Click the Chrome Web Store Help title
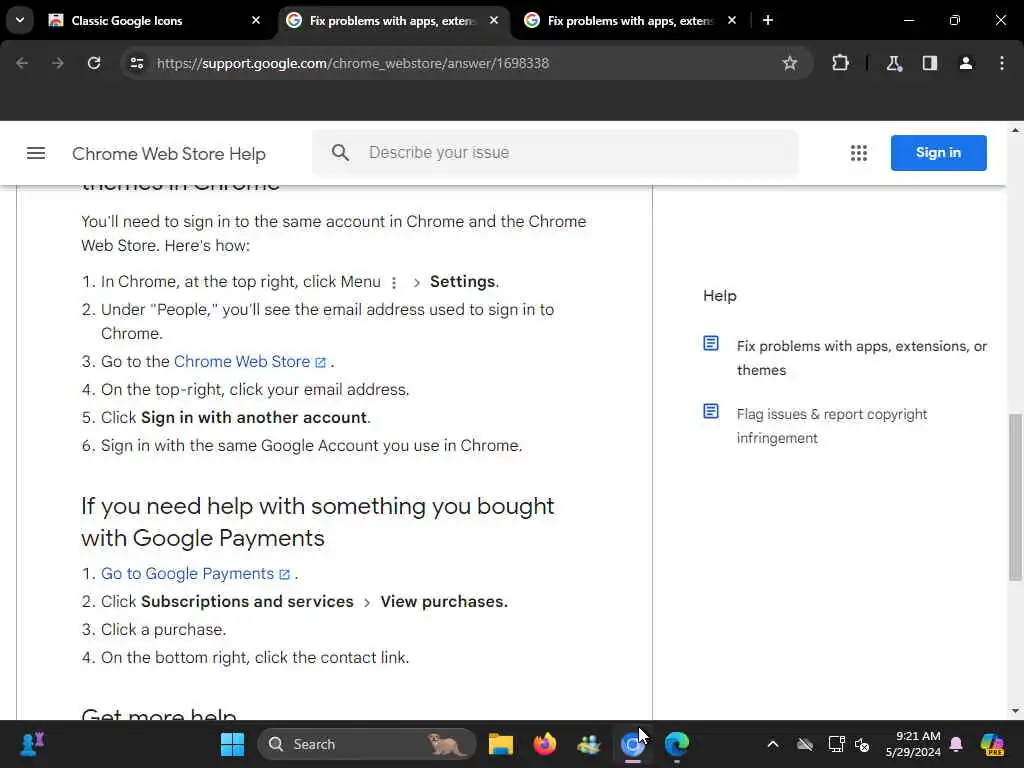This screenshot has width=1024, height=768. point(168,154)
